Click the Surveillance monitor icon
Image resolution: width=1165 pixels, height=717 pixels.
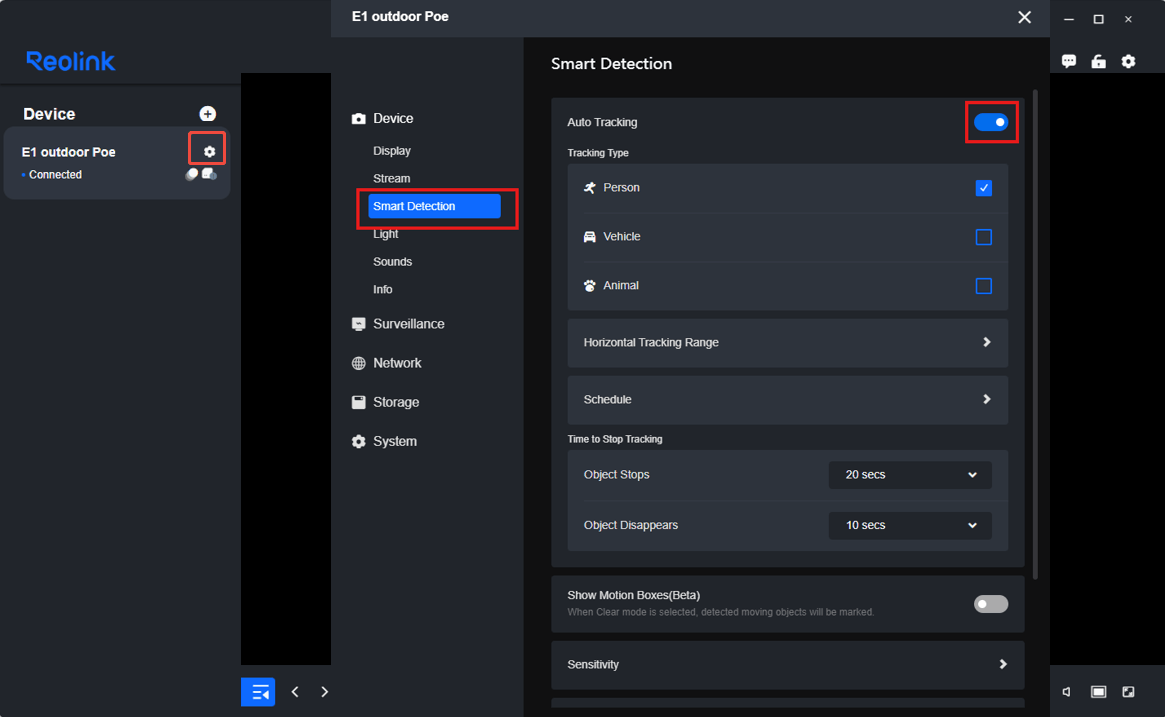tap(359, 324)
